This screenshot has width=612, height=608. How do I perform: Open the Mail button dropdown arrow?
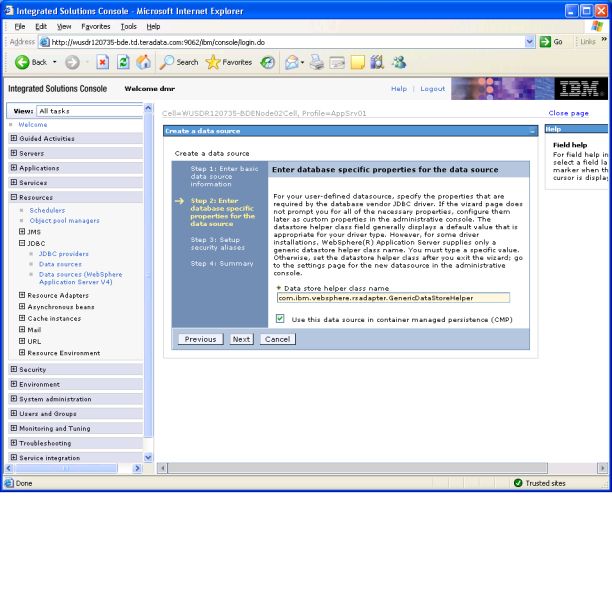click(302, 62)
